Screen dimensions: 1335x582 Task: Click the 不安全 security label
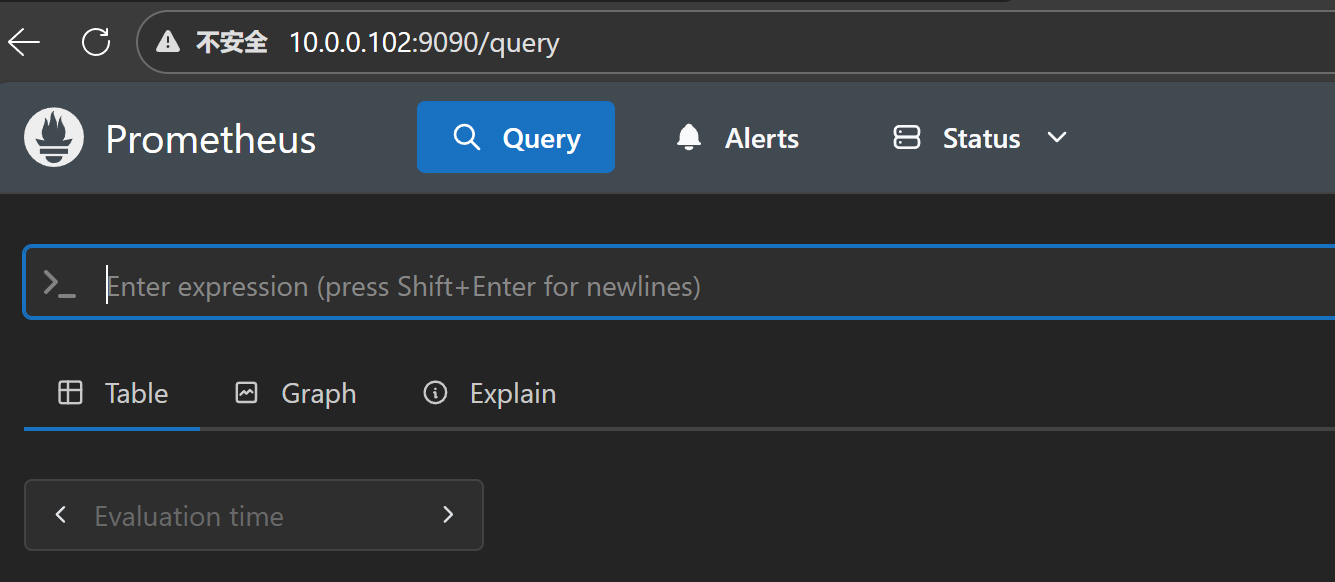point(232,42)
